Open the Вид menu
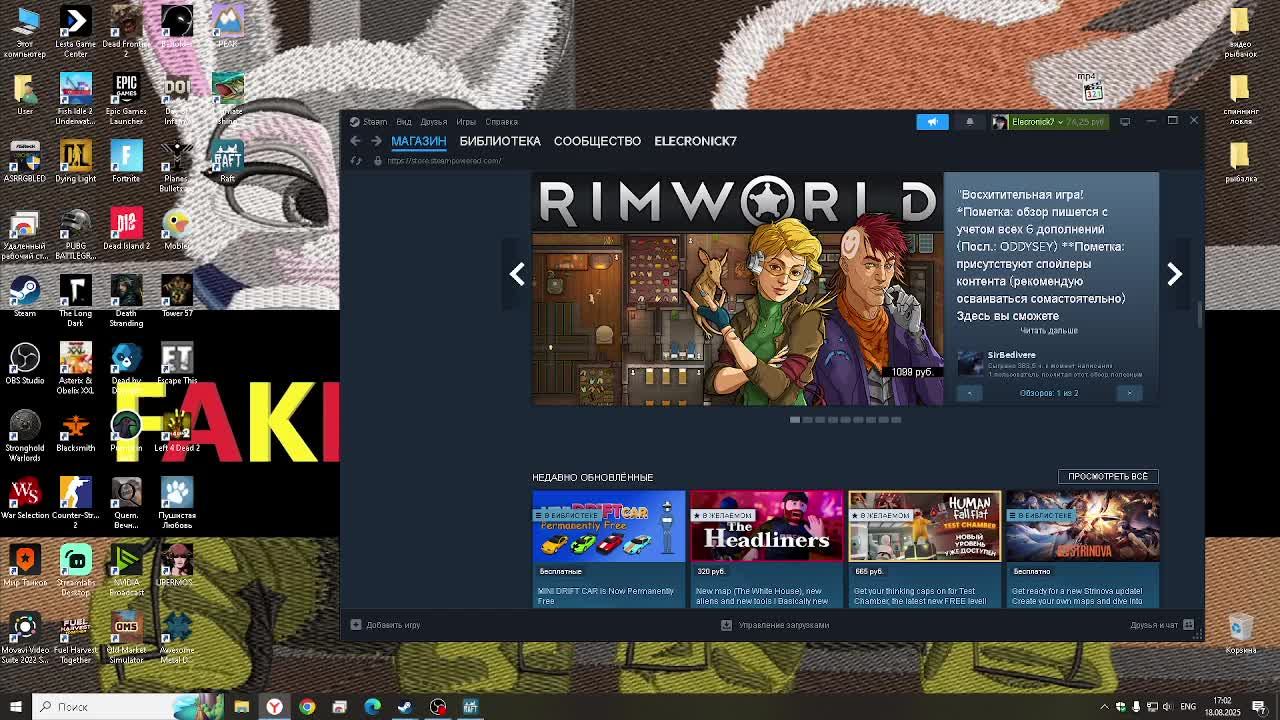1280x720 pixels. pyautogui.click(x=404, y=122)
